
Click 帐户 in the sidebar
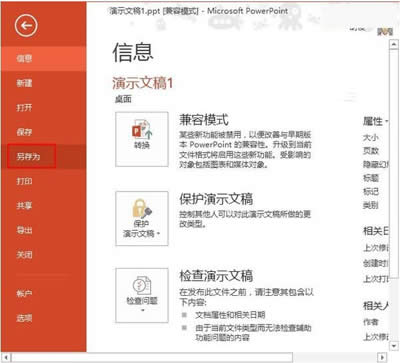(24, 294)
